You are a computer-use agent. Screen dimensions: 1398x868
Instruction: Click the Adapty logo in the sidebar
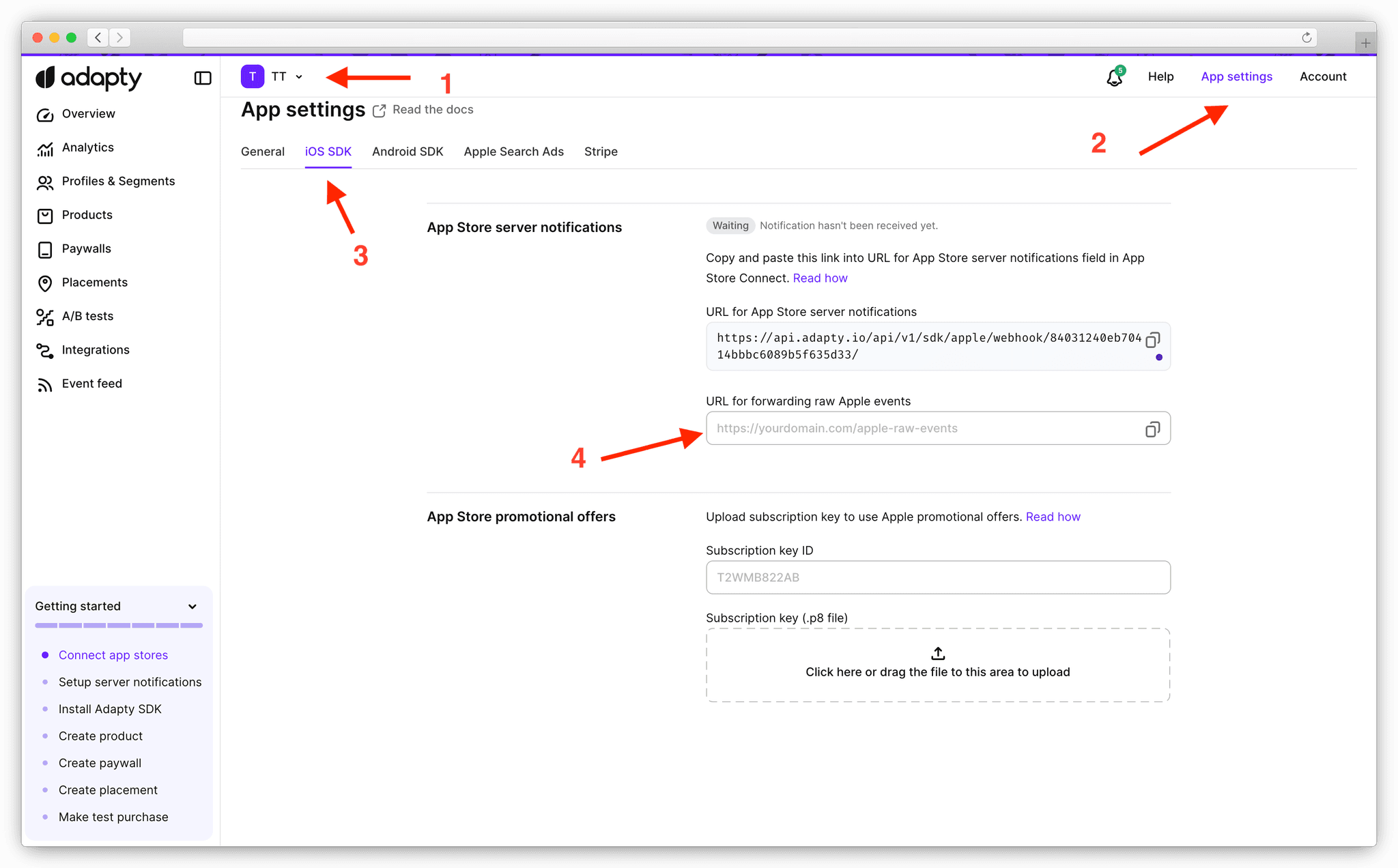(x=88, y=78)
